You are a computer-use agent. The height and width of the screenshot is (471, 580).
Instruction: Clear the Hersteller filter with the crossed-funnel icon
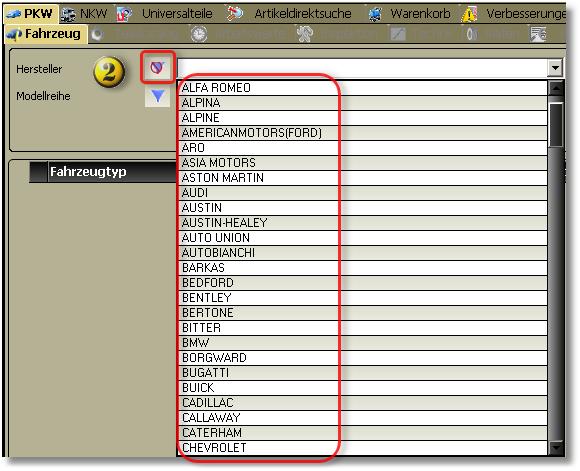tap(157, 67)
